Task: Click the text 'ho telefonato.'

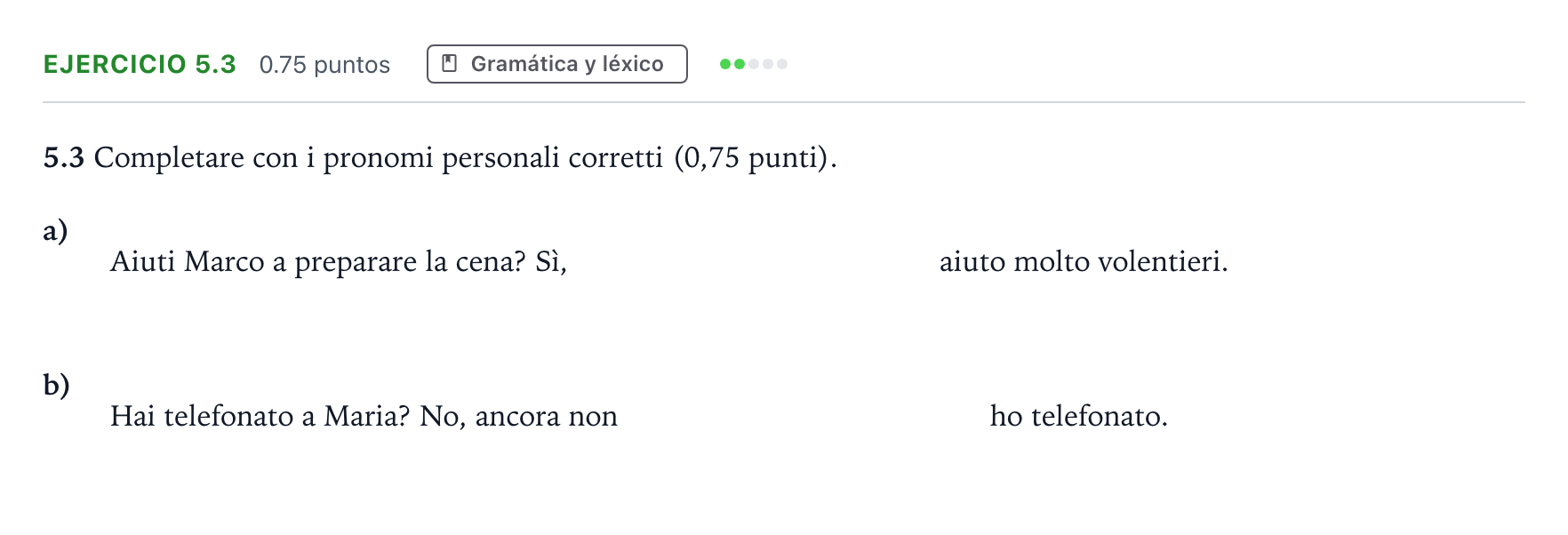Action: pyautogui.click(x=1079, y=416)
